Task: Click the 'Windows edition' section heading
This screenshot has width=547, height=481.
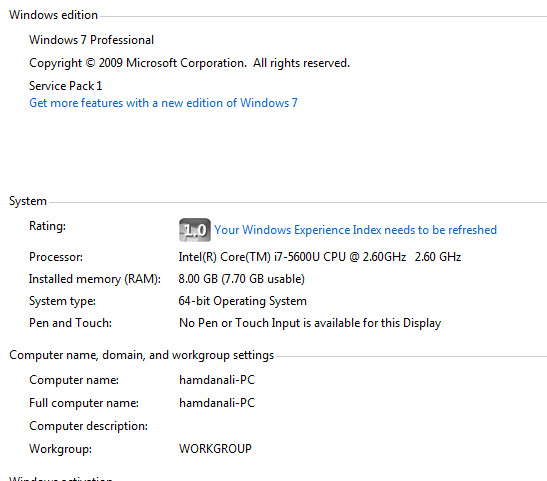Action: (x=53, y=15)
